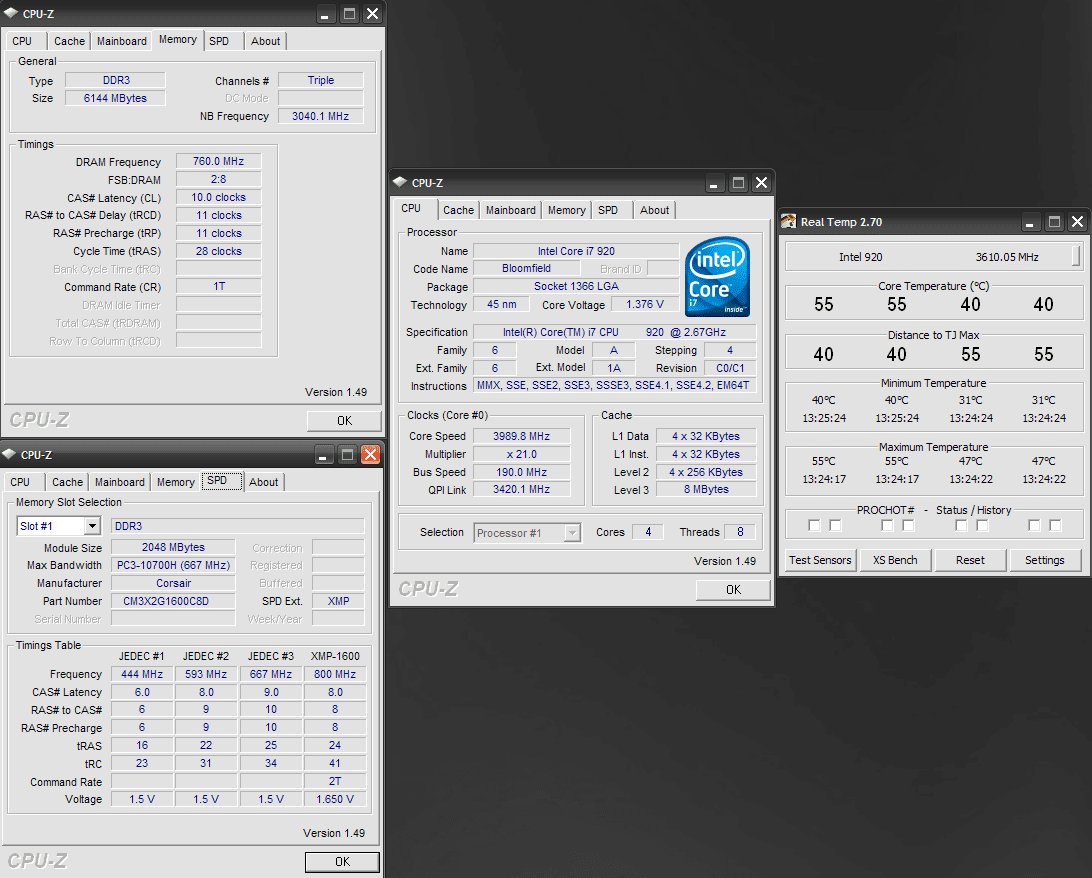Close the Real Temp window

pyautogui.click(x=1077, y=222)
